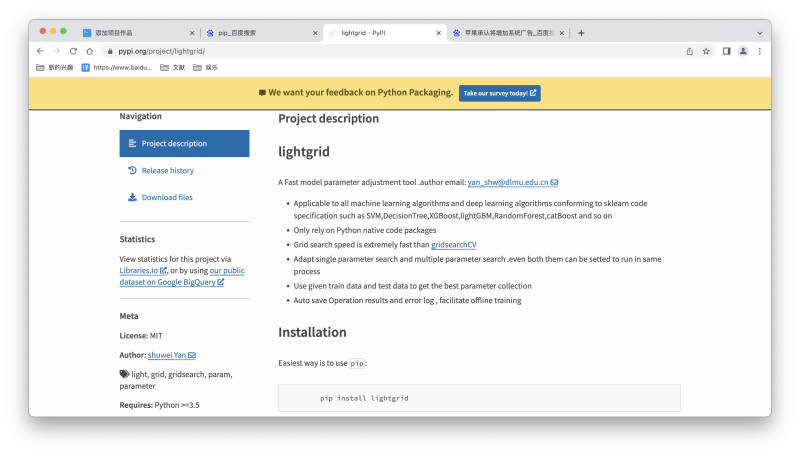Open the browser home page
The width and height of the screenshot is (800, 455).
coord(90,51)
